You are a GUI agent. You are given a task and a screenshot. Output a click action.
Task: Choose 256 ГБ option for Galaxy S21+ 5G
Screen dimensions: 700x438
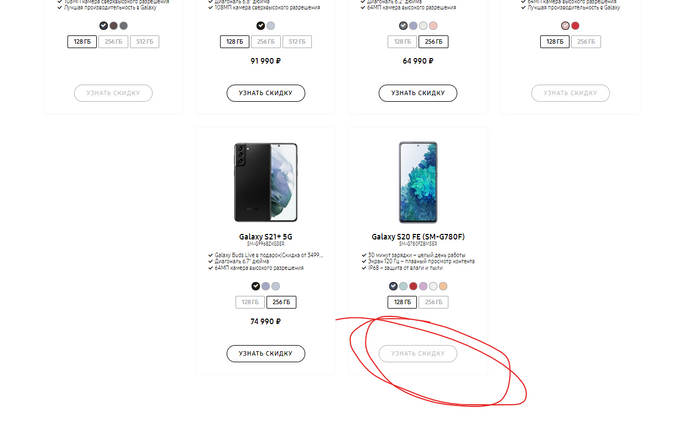coord(281,302)
